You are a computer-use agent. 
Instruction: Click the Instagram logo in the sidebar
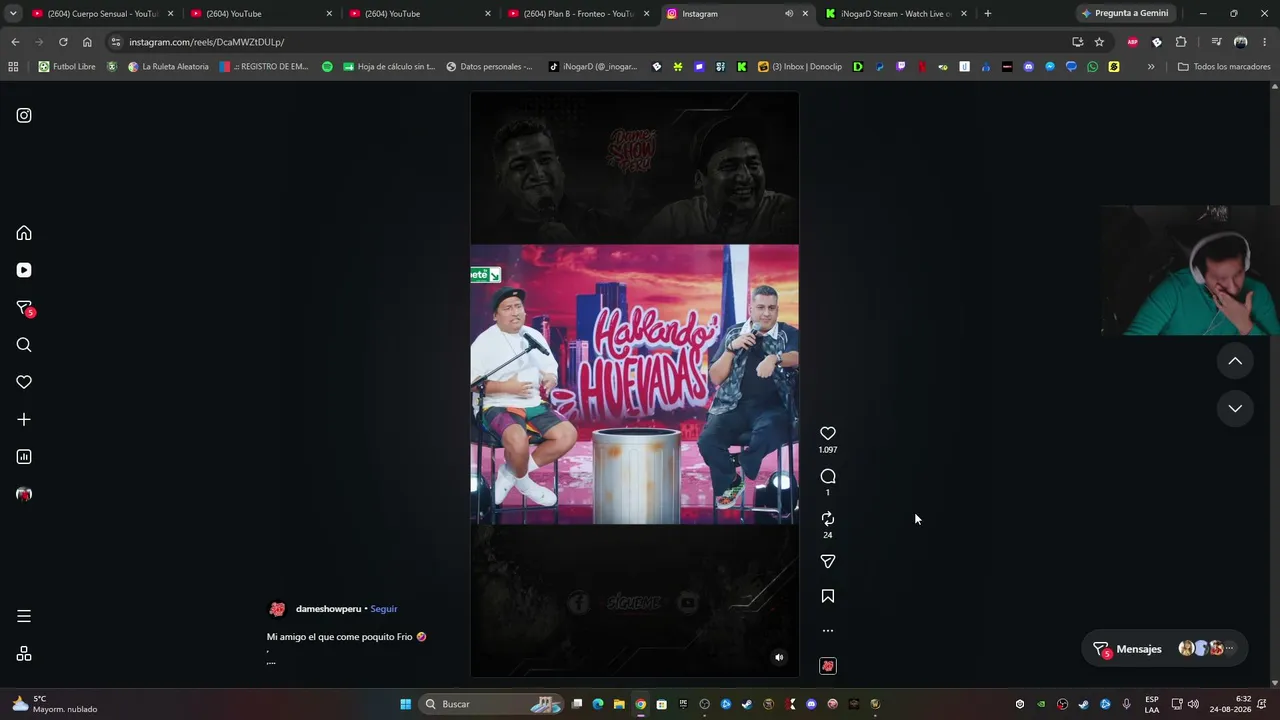24,115
